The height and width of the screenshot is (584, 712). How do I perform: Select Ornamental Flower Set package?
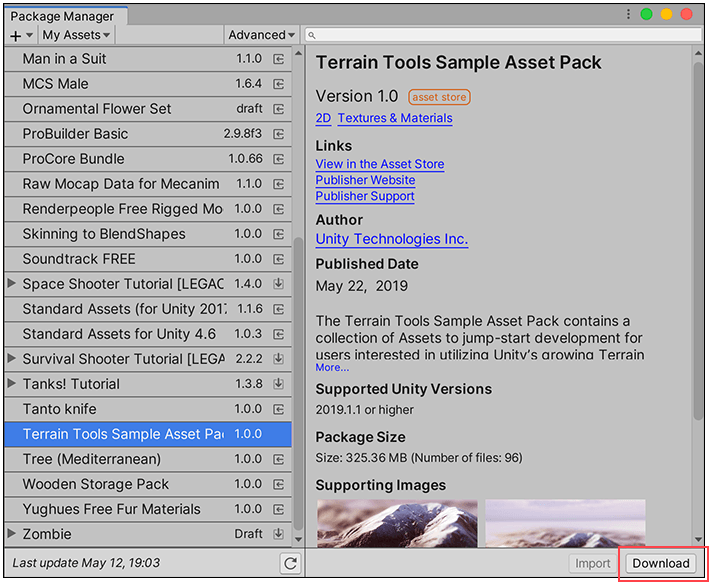148,109
